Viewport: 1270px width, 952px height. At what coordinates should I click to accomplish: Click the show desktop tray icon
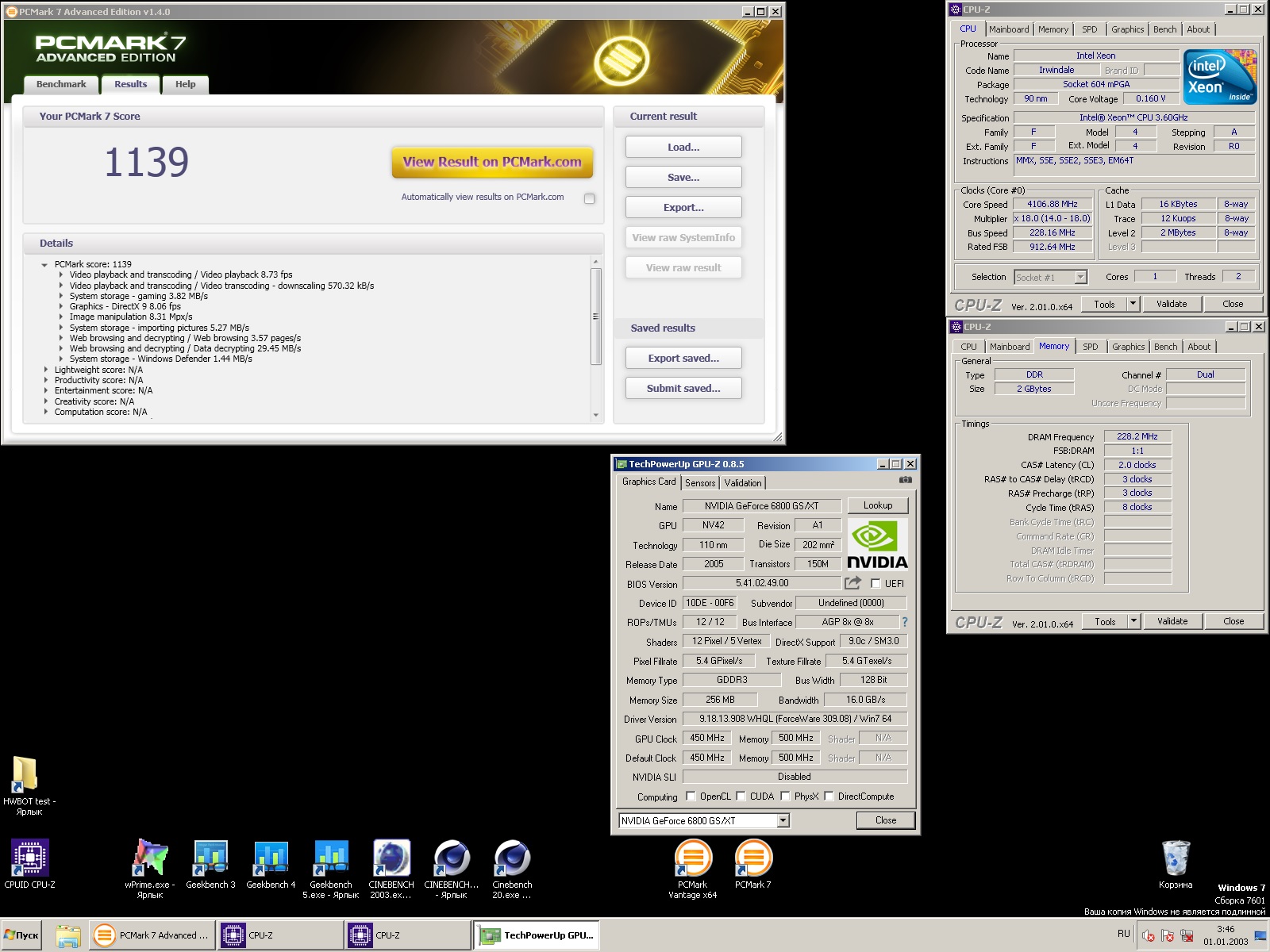click(x=1260, y=935)
